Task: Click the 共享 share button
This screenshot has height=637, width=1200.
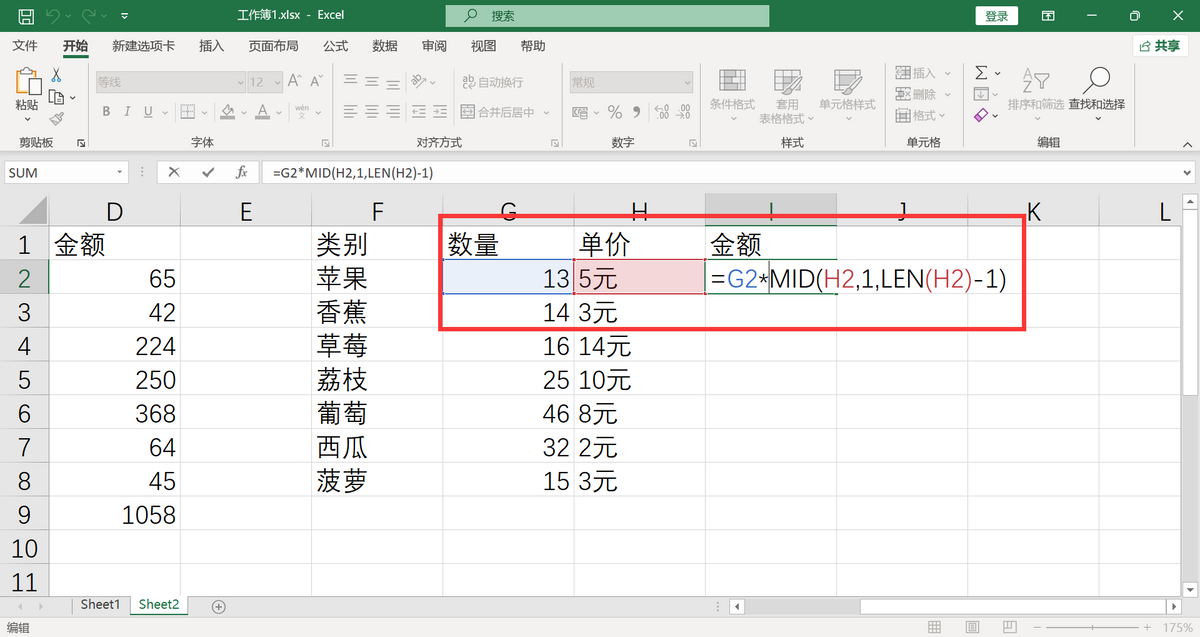Action: 1161,46
